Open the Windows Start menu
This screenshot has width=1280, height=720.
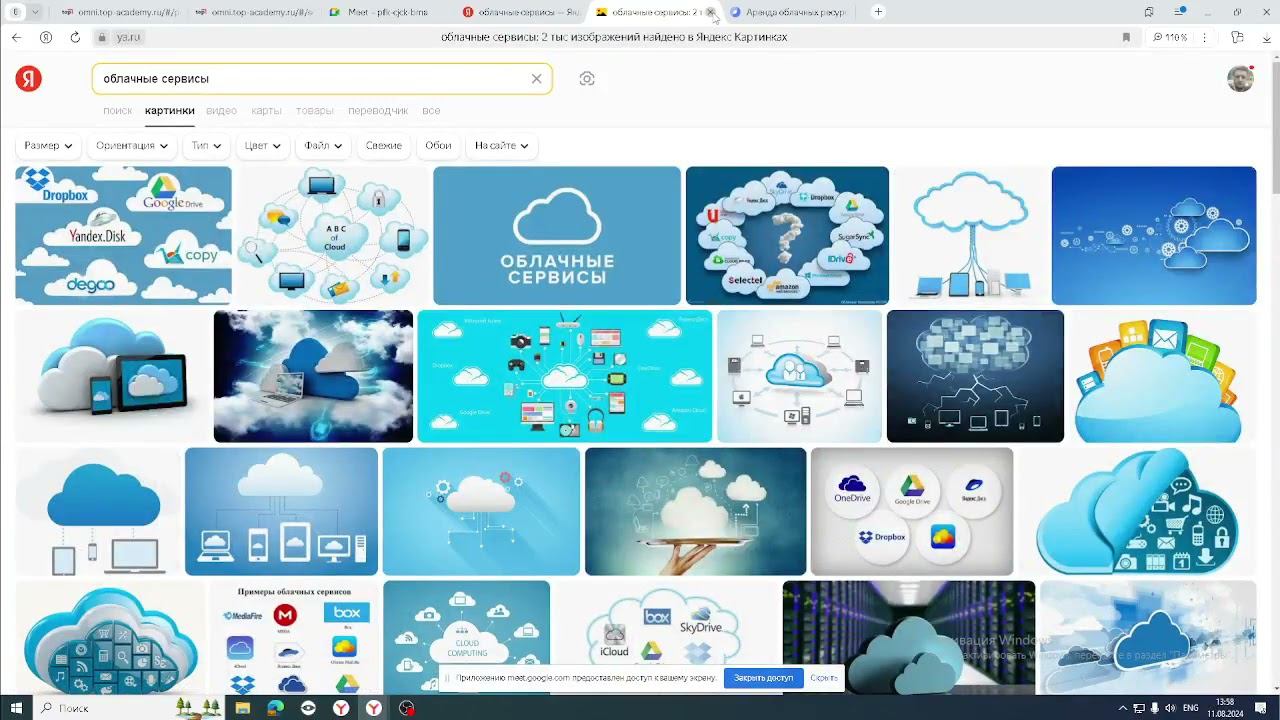click(16, 708)
